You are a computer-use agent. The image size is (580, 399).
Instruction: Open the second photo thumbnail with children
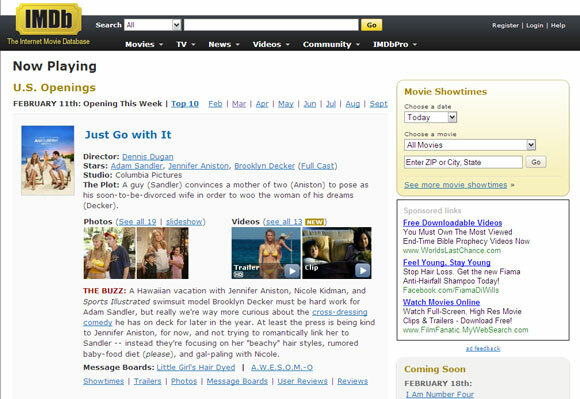click(x=163, y=253)
